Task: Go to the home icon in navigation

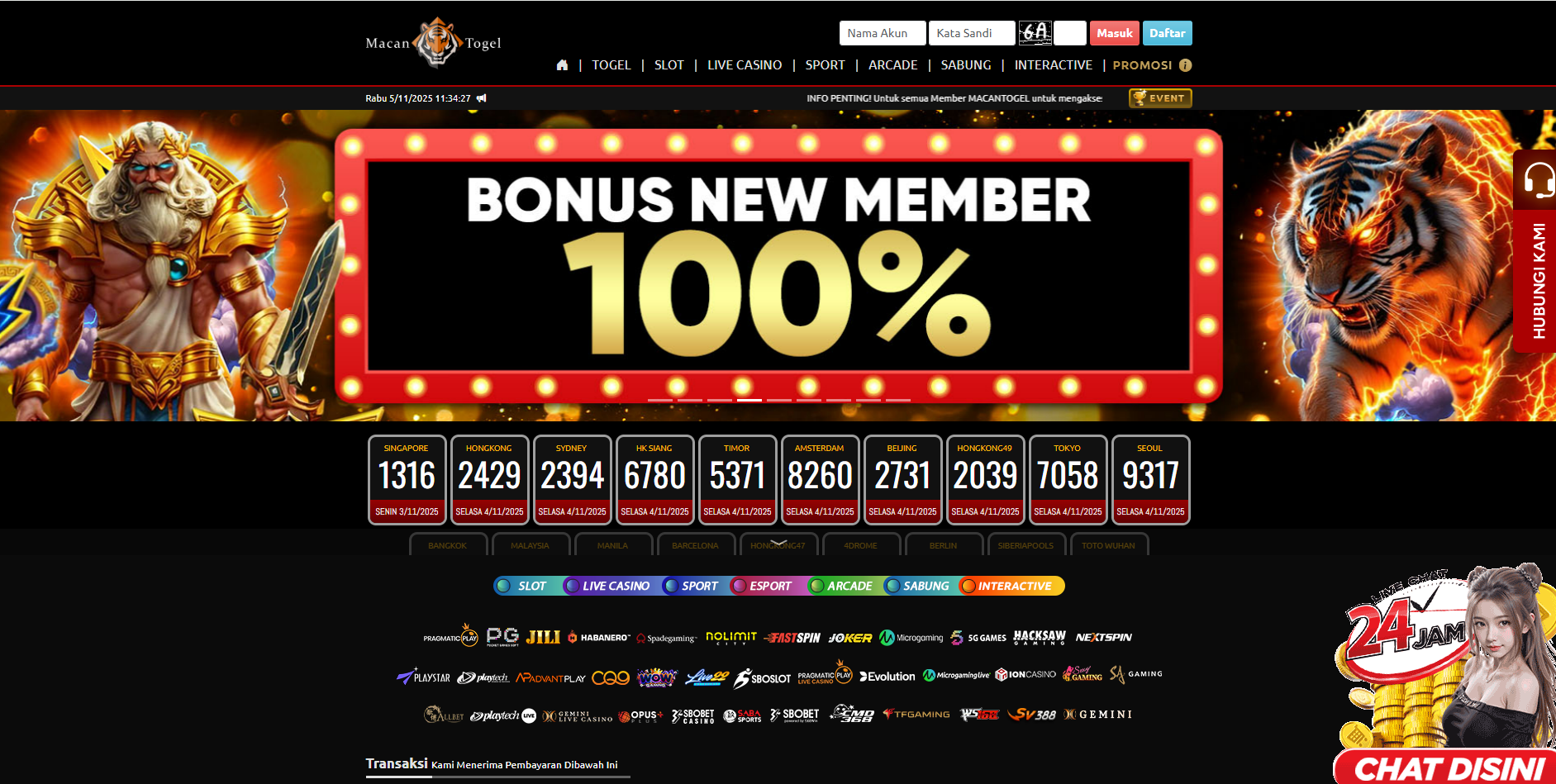Action: (x=562, y=65)
